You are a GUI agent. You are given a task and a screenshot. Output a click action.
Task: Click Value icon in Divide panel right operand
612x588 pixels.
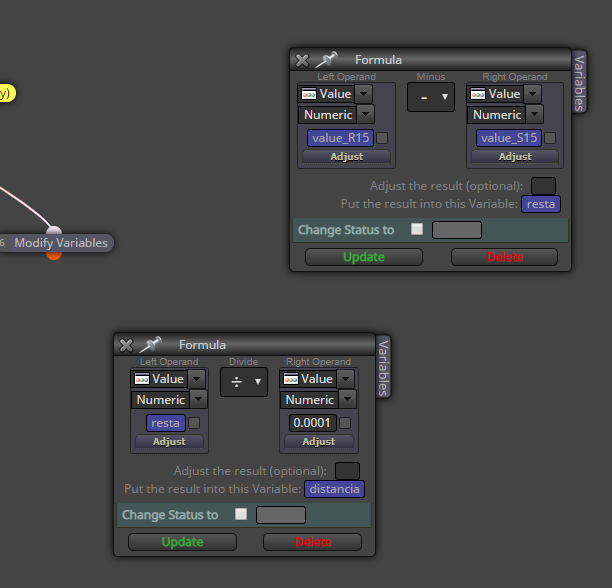click(291, 379)
